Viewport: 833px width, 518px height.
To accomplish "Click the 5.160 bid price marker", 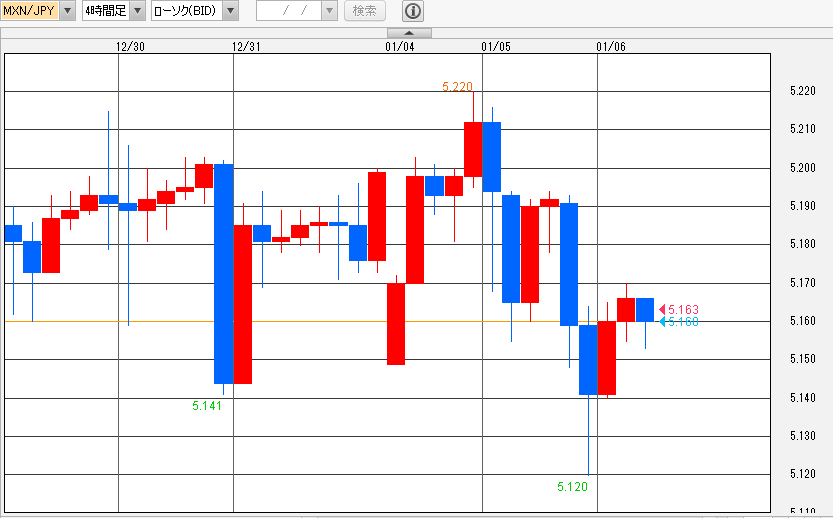I will coord(679,321).
